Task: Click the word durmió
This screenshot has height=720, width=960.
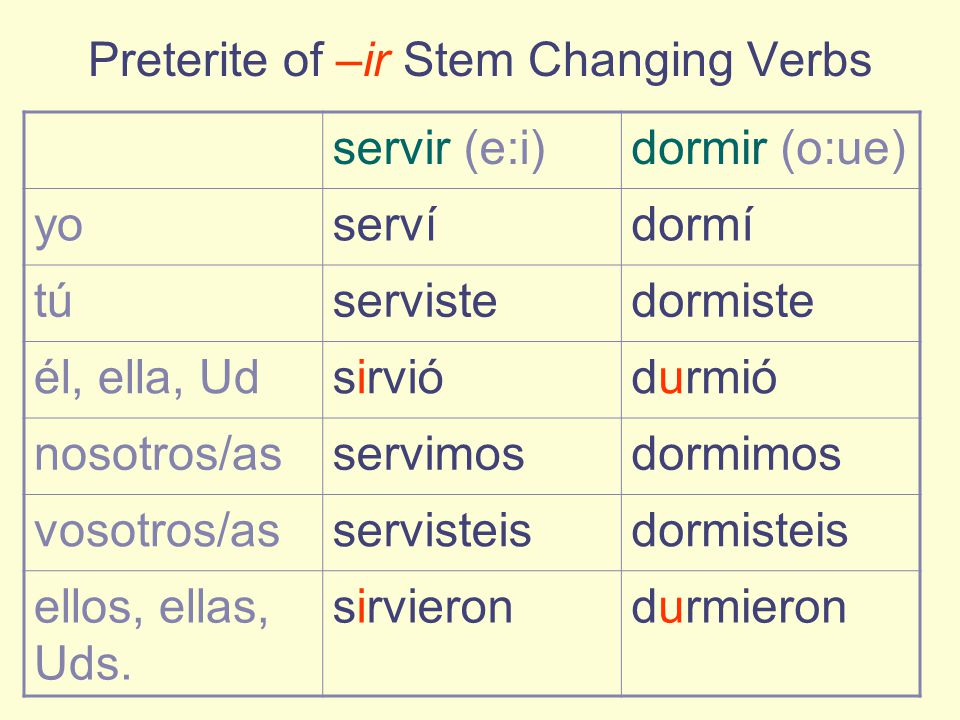Action: [x=704, y=378]
